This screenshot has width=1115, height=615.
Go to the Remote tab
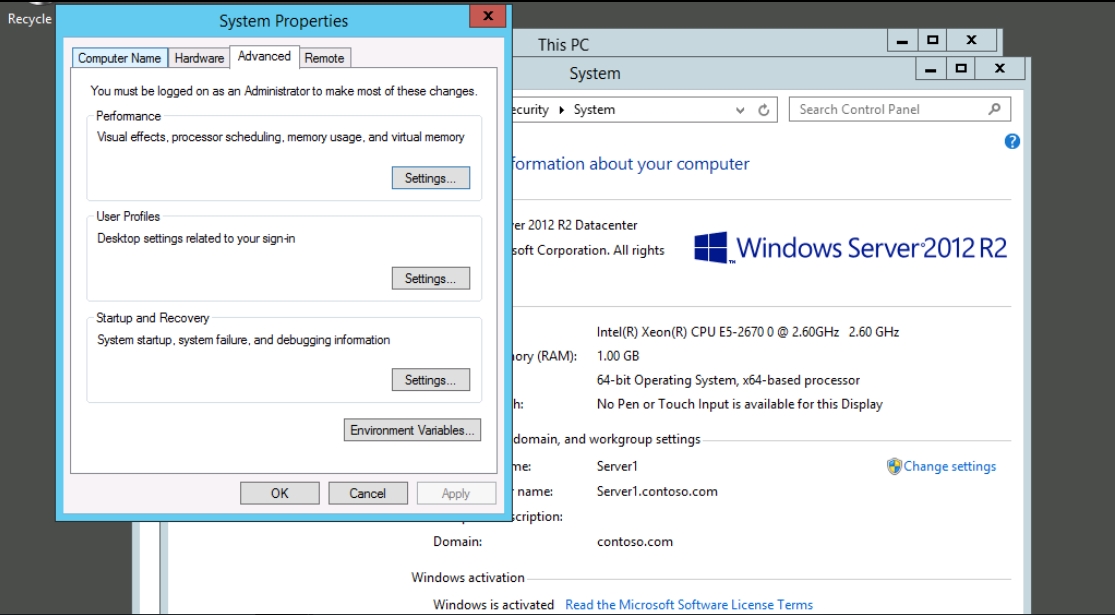324,58
